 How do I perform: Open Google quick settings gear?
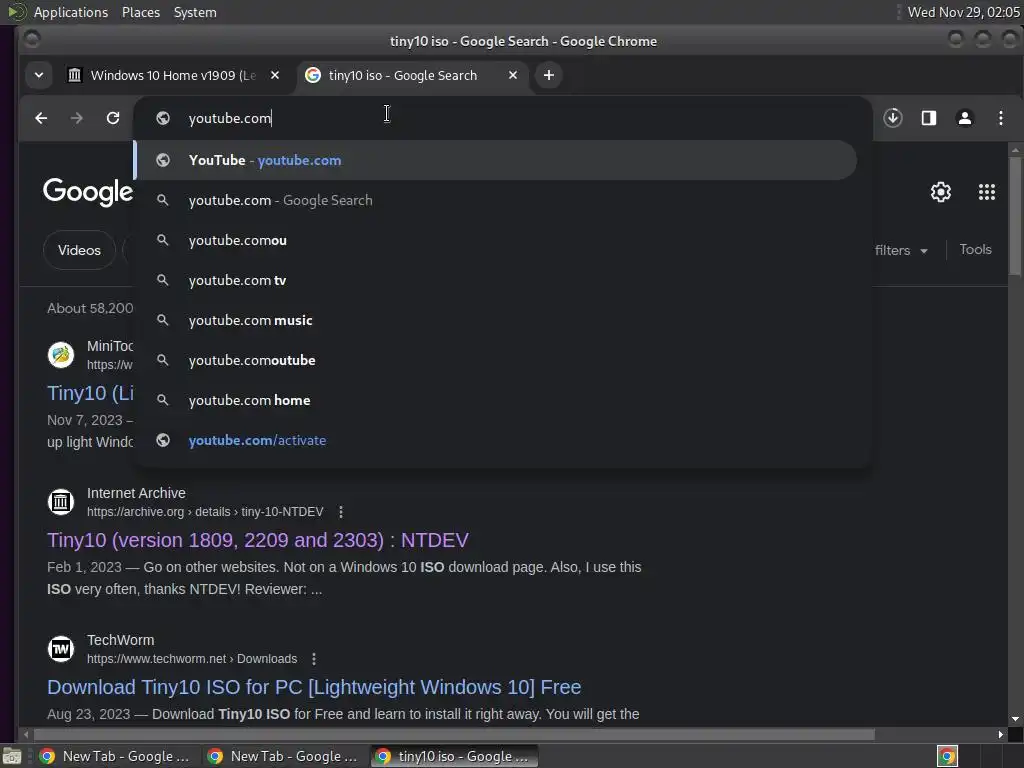[940, 192]
